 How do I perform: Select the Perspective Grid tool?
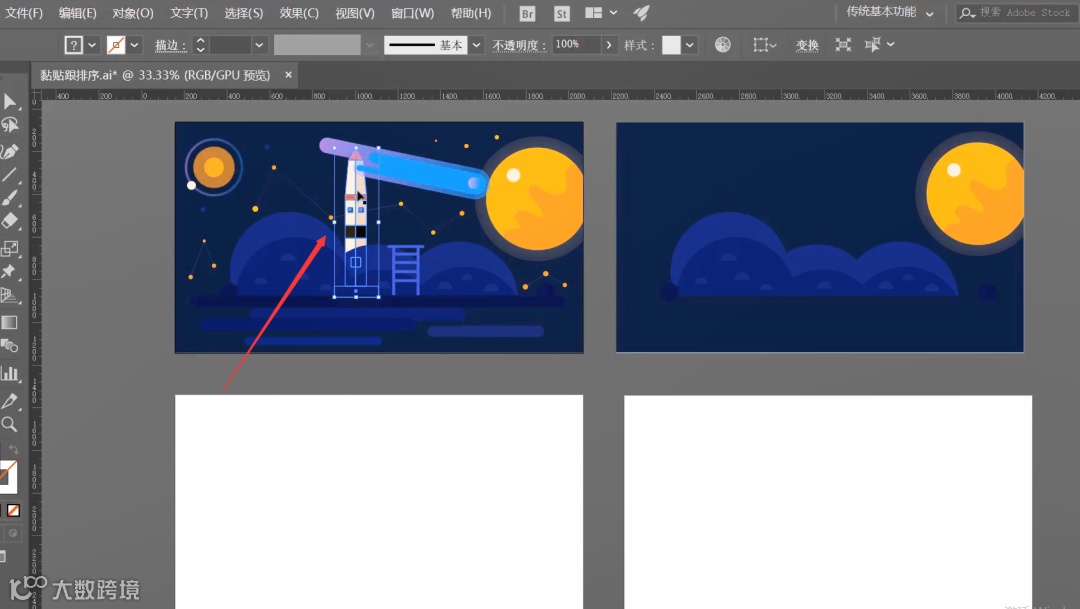pos(10,296)
